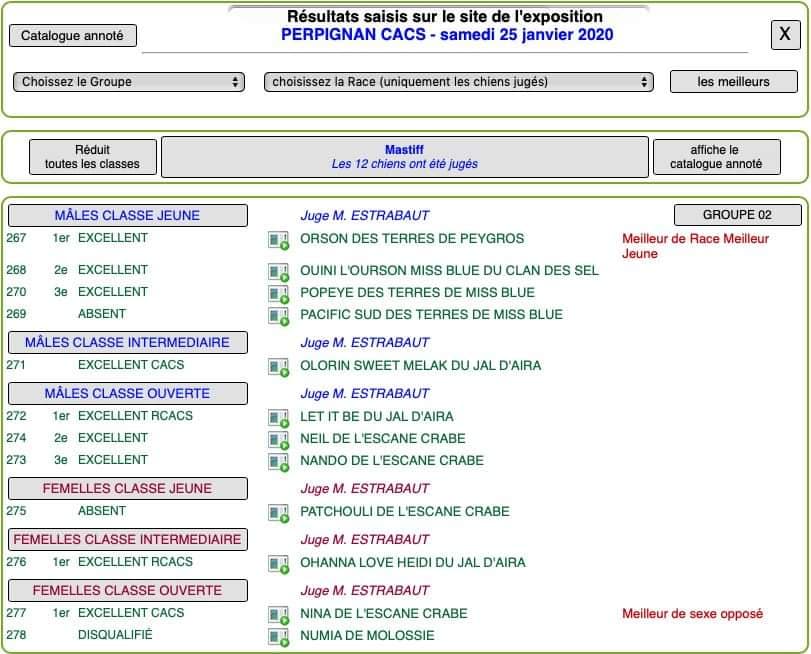Select dog name OHANNA LOVE HEIDI DU JAL D'AIRA
The image size is (811, 654).
(x=413, y=562)
